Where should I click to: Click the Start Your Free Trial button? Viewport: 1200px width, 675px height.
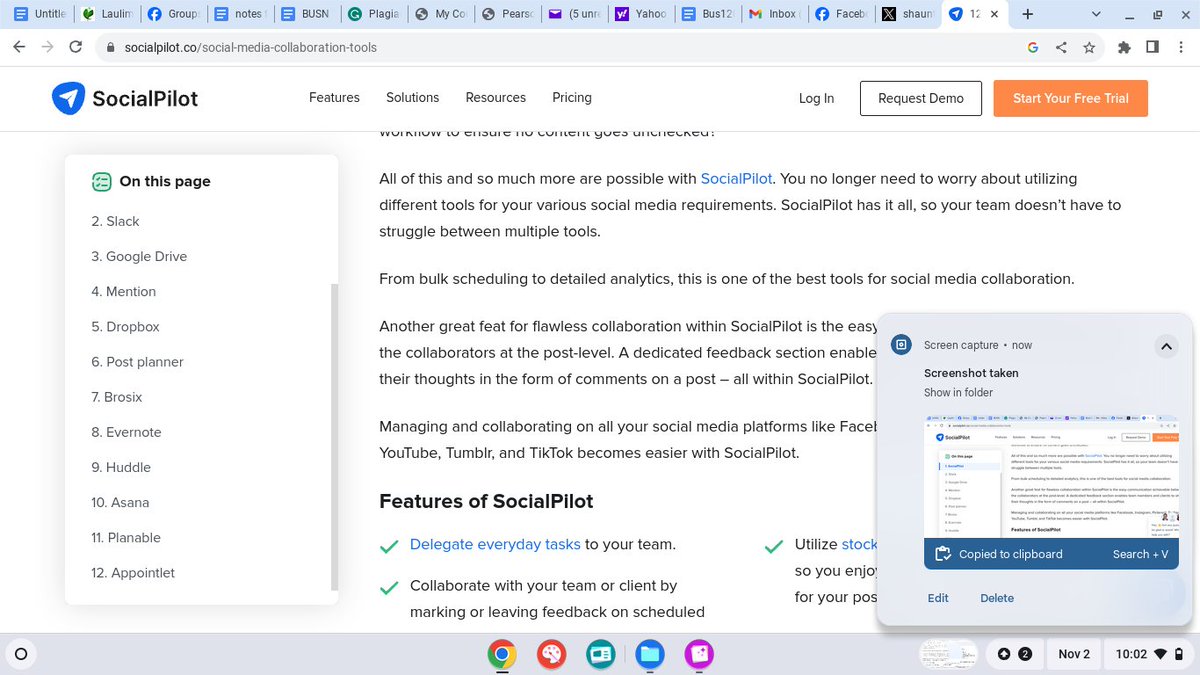pyautogui.click(x=1070, y=98)
